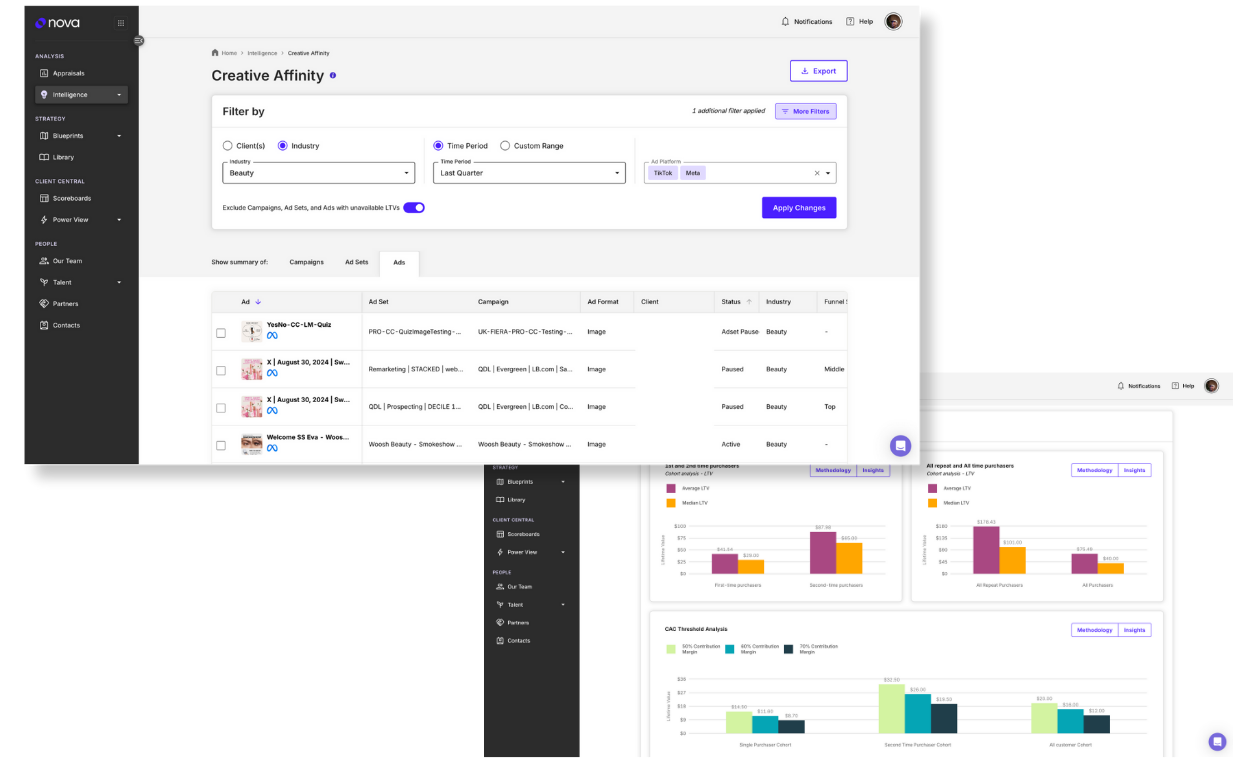Toggle off Exclude unavailable LTVs switch
1234x758 pixels.
(414, 208)
